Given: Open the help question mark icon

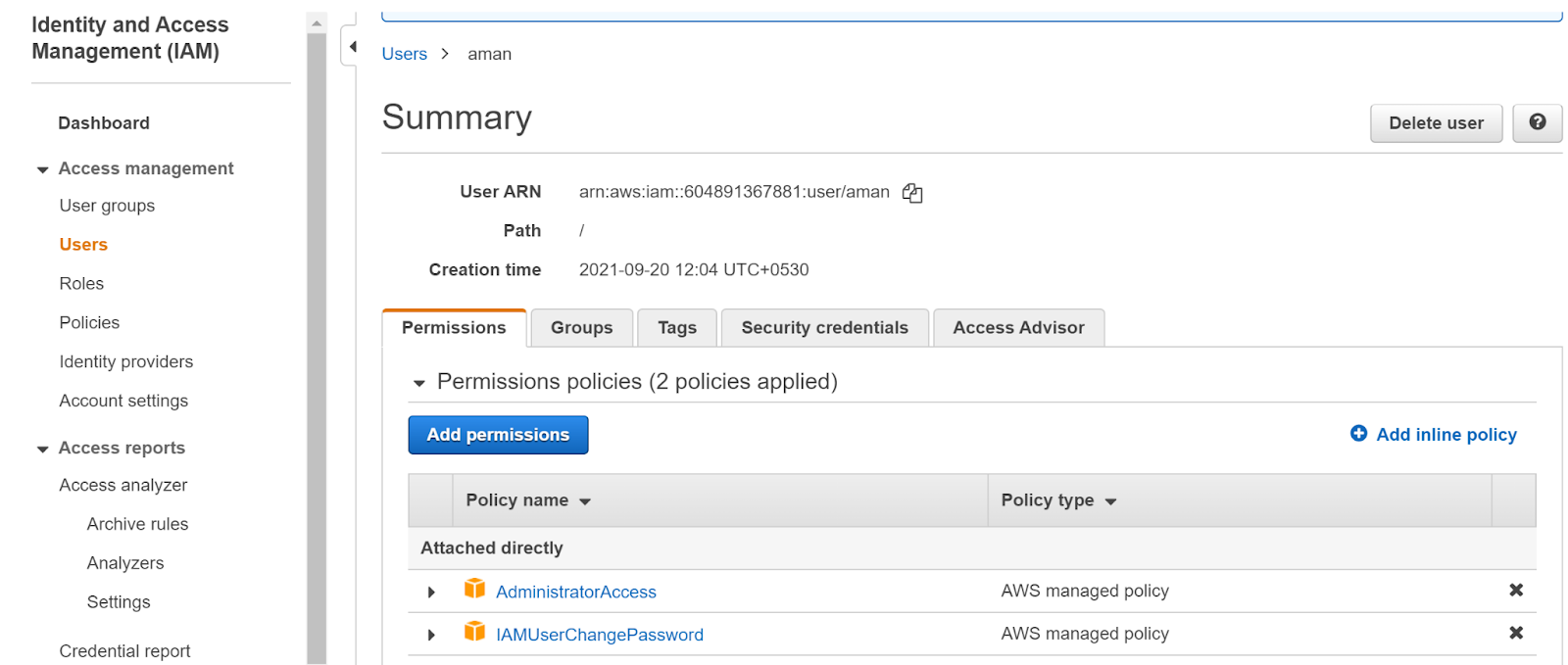Looking at the screenshot, I should tap(1537, 122).
